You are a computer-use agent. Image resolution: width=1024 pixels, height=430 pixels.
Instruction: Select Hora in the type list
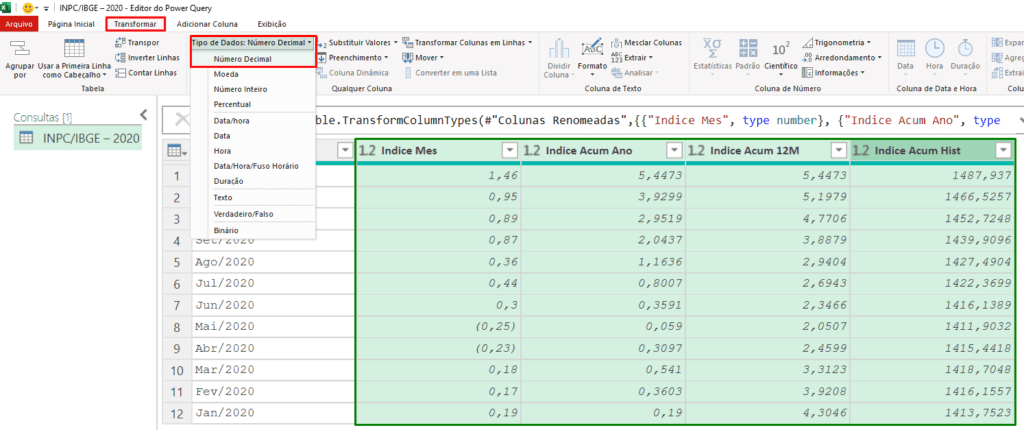(221, 151)
